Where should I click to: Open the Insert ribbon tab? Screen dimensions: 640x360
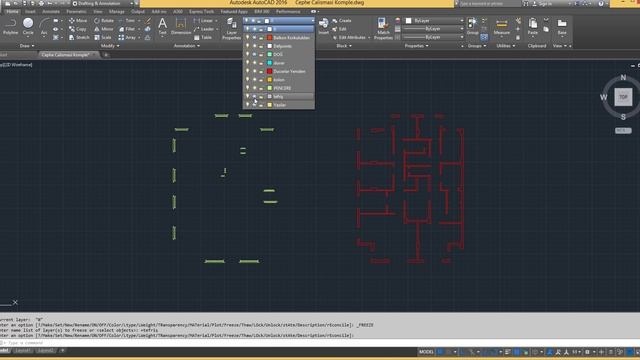[x=30, y=11]
